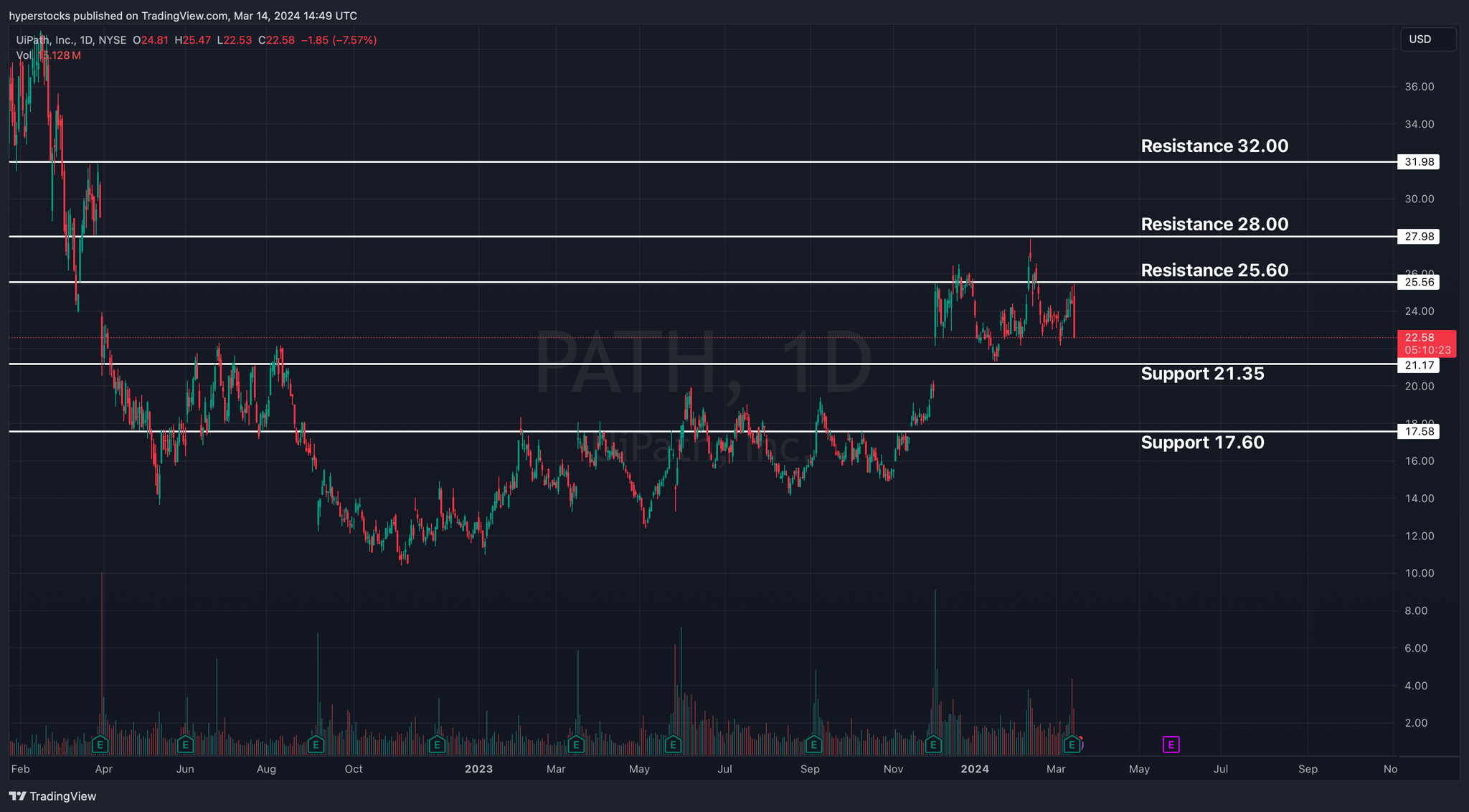This screenshot has height=812, width=1469.
Task: Select the earnings E marker near Jun 2022
Action: [185, 745]
